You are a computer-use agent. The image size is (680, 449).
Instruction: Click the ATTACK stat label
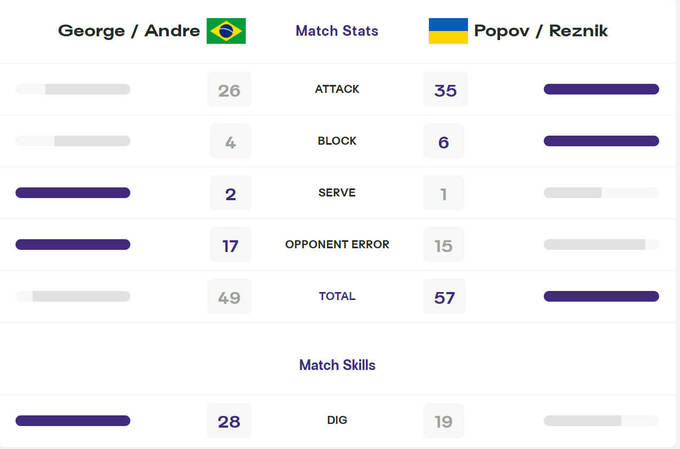[x=337, y=90]
